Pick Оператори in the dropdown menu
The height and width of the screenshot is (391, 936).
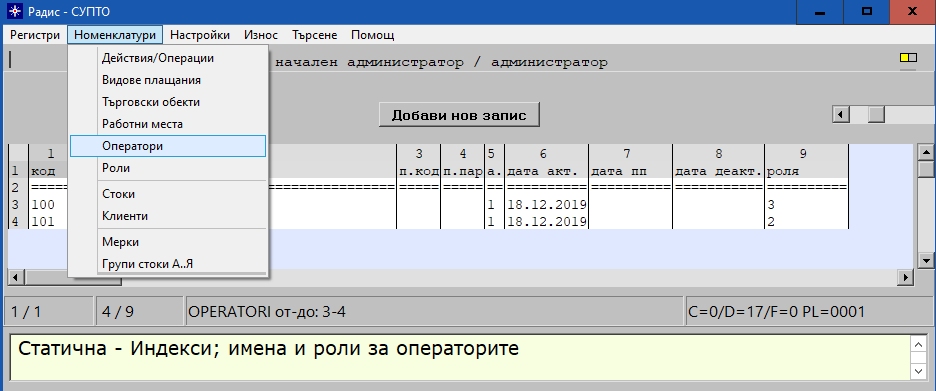168,146
